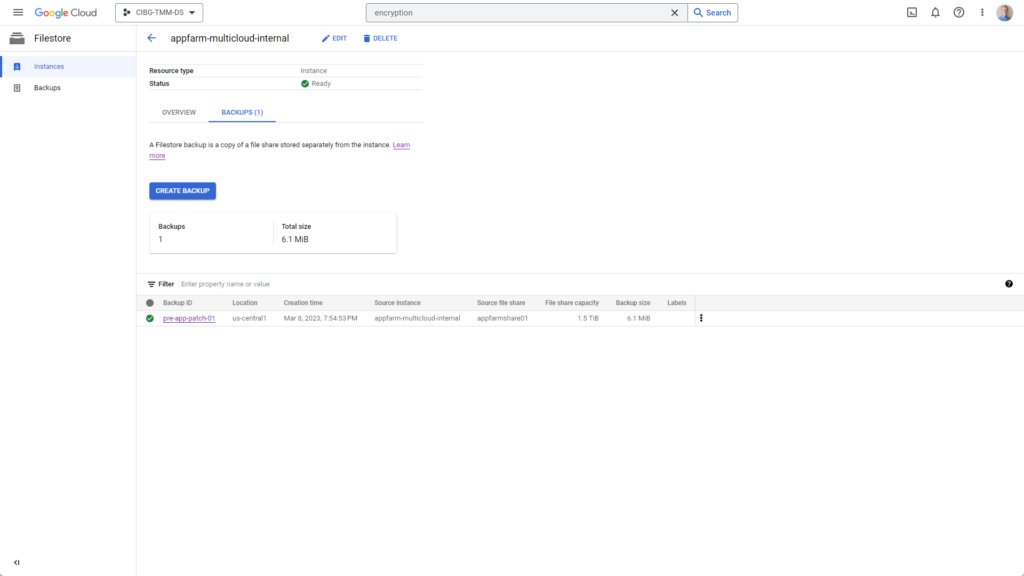
Task: Open the pre-app-patch-01 backup link
Action: click(x=189, y=318)
